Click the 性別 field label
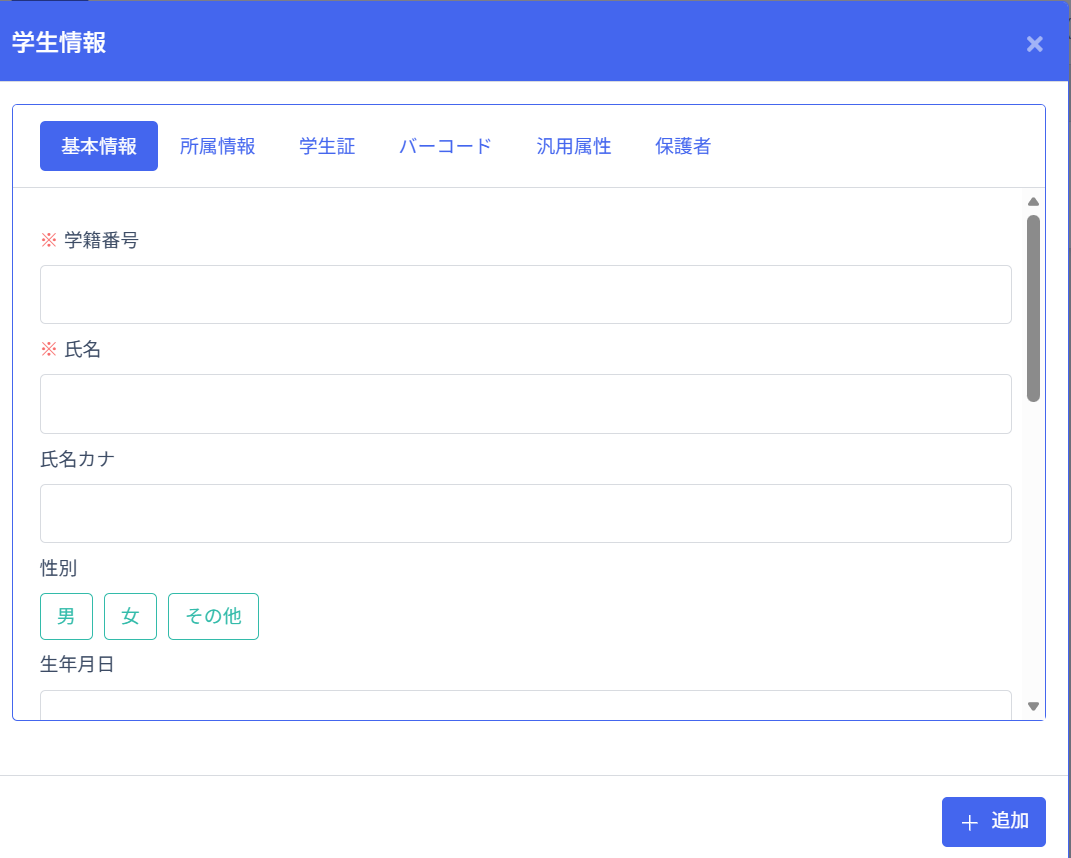 [58, 568]
